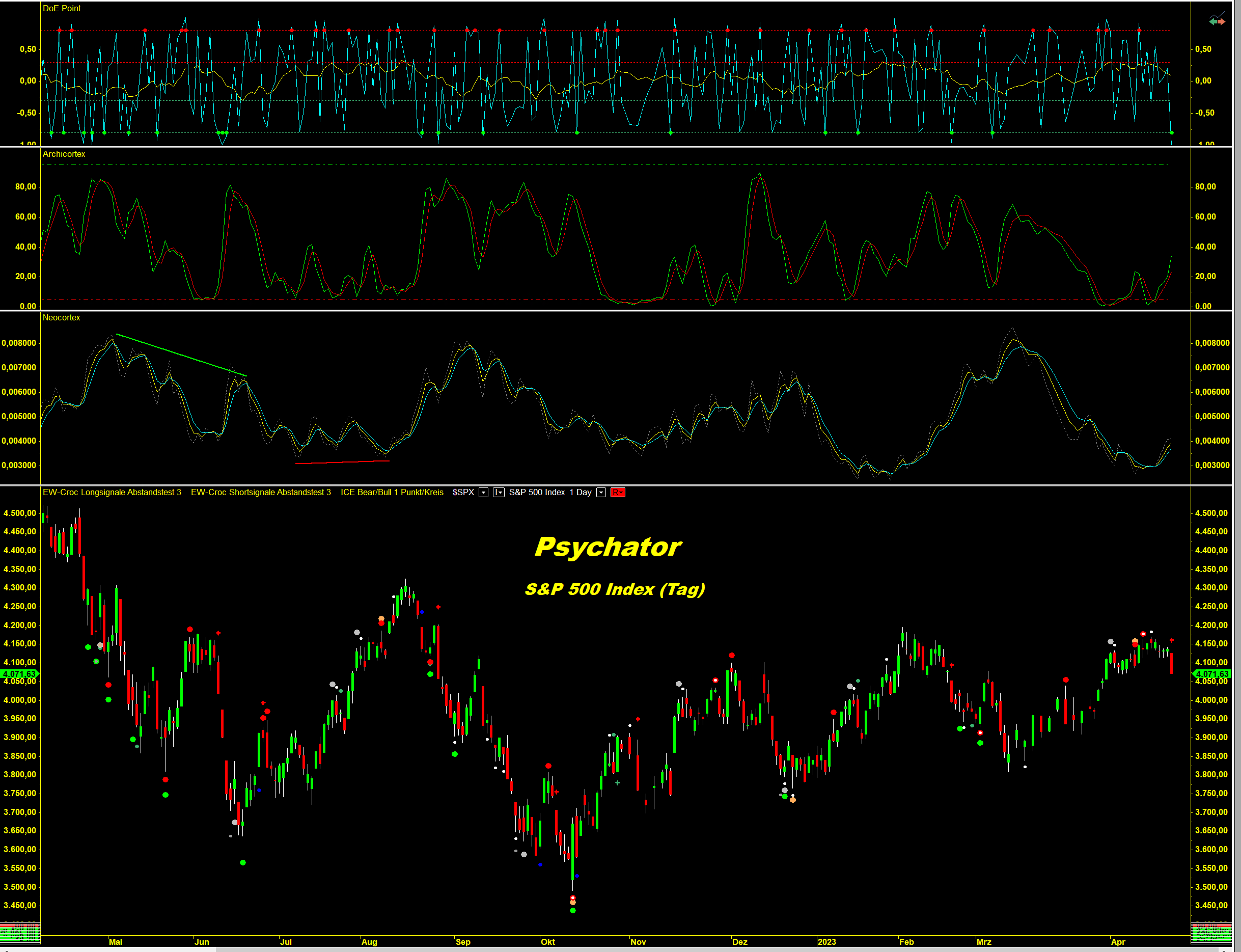
Task: Open the 1 Day timeframe dropdown
Action: 601,493
